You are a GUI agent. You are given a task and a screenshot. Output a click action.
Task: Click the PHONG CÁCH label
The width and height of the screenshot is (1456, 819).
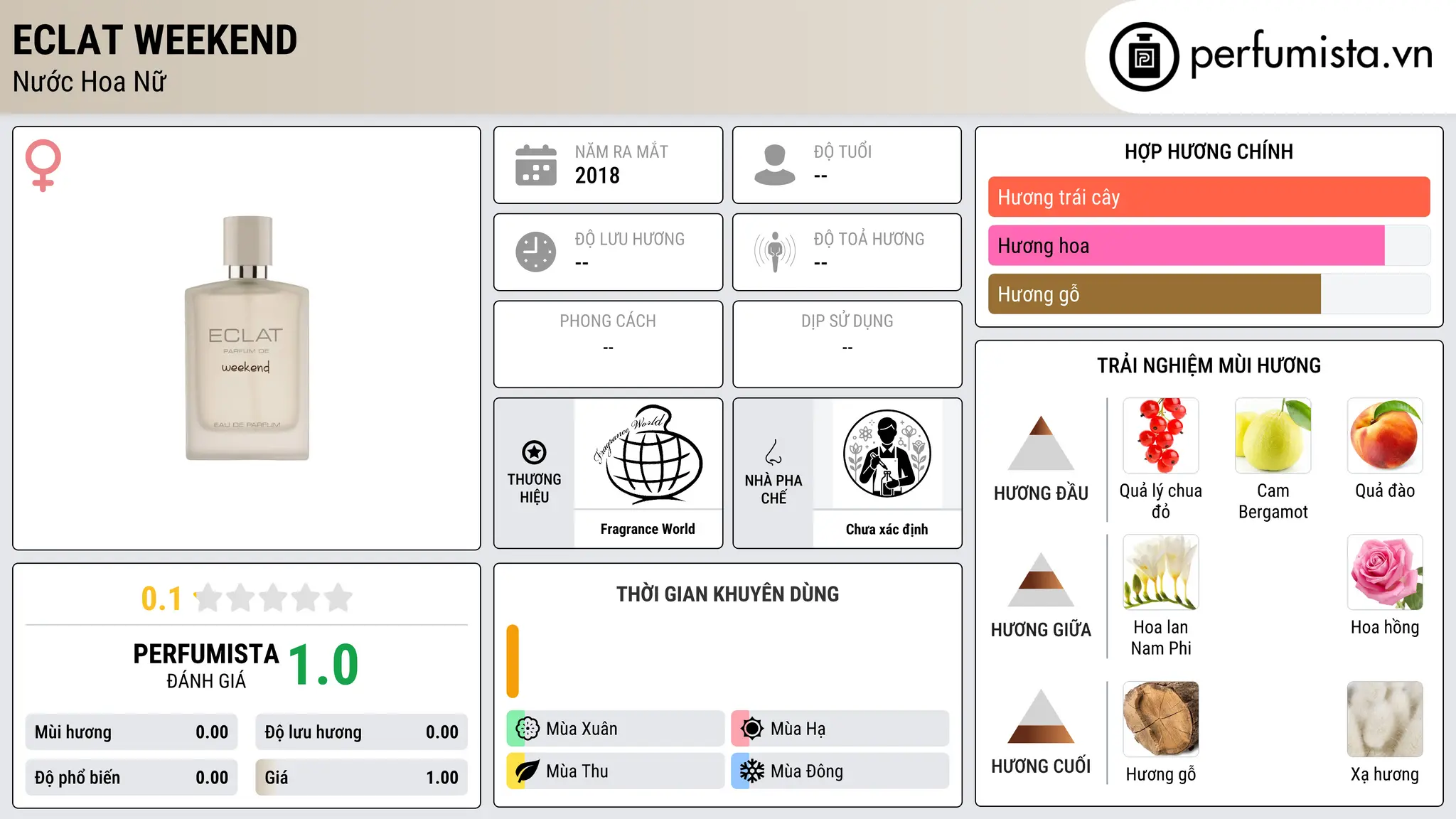point(608,321)
